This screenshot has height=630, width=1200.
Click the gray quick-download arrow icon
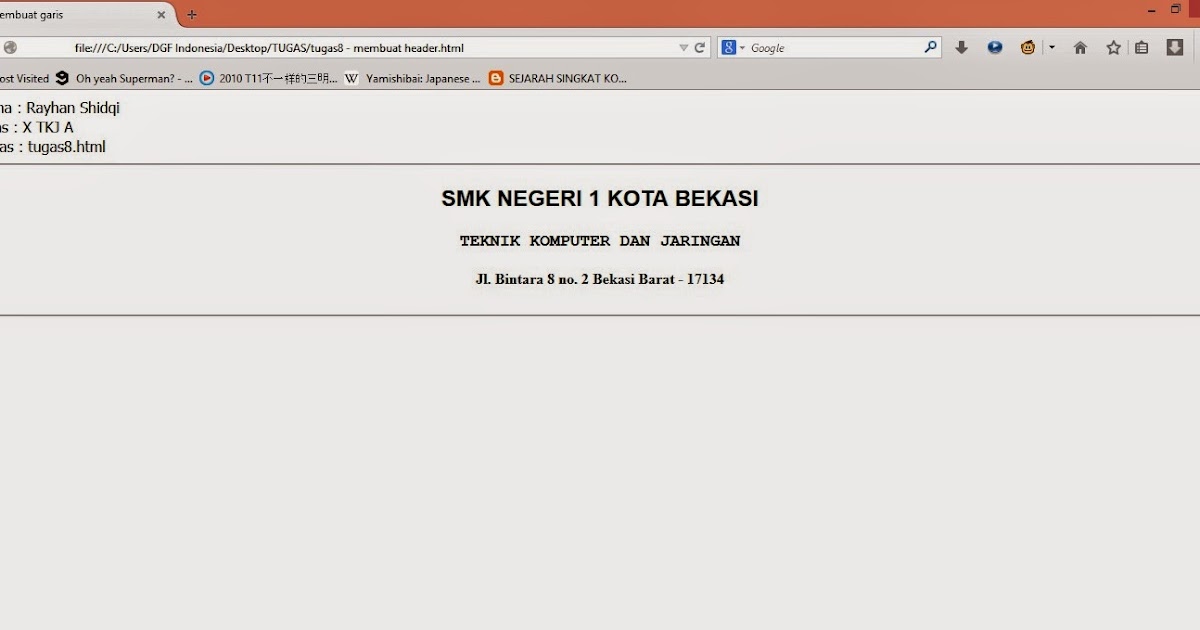[961, 47]
